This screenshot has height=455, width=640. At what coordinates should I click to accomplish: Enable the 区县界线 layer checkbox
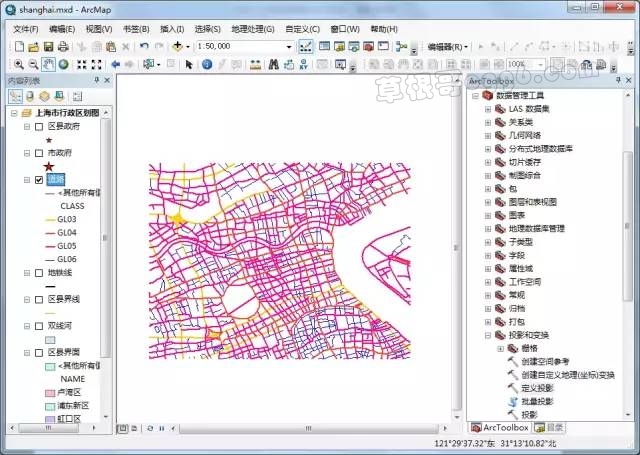[39, 300]
